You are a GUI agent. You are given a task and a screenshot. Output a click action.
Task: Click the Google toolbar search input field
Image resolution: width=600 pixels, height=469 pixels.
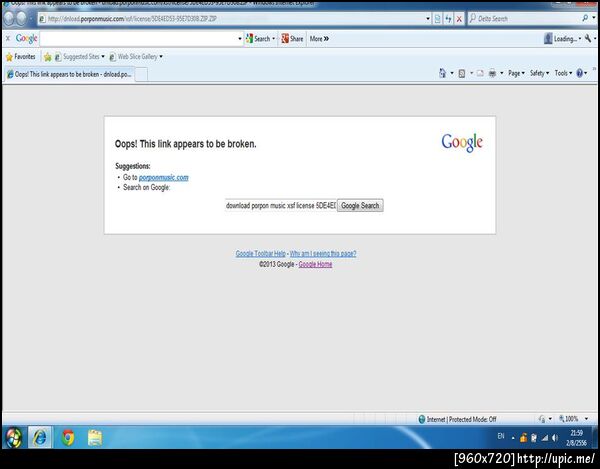[x=138, y=39]
